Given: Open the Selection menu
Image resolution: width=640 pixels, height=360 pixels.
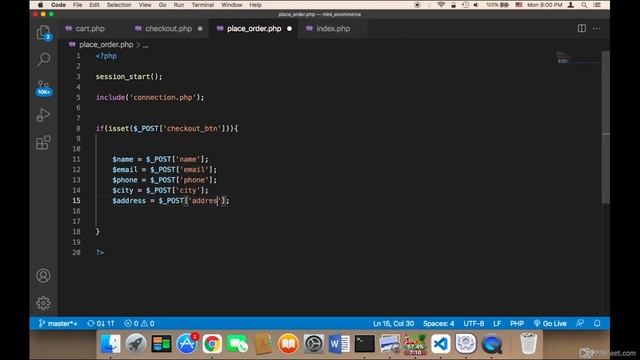Looking at the screenshot, I should 119,5.
